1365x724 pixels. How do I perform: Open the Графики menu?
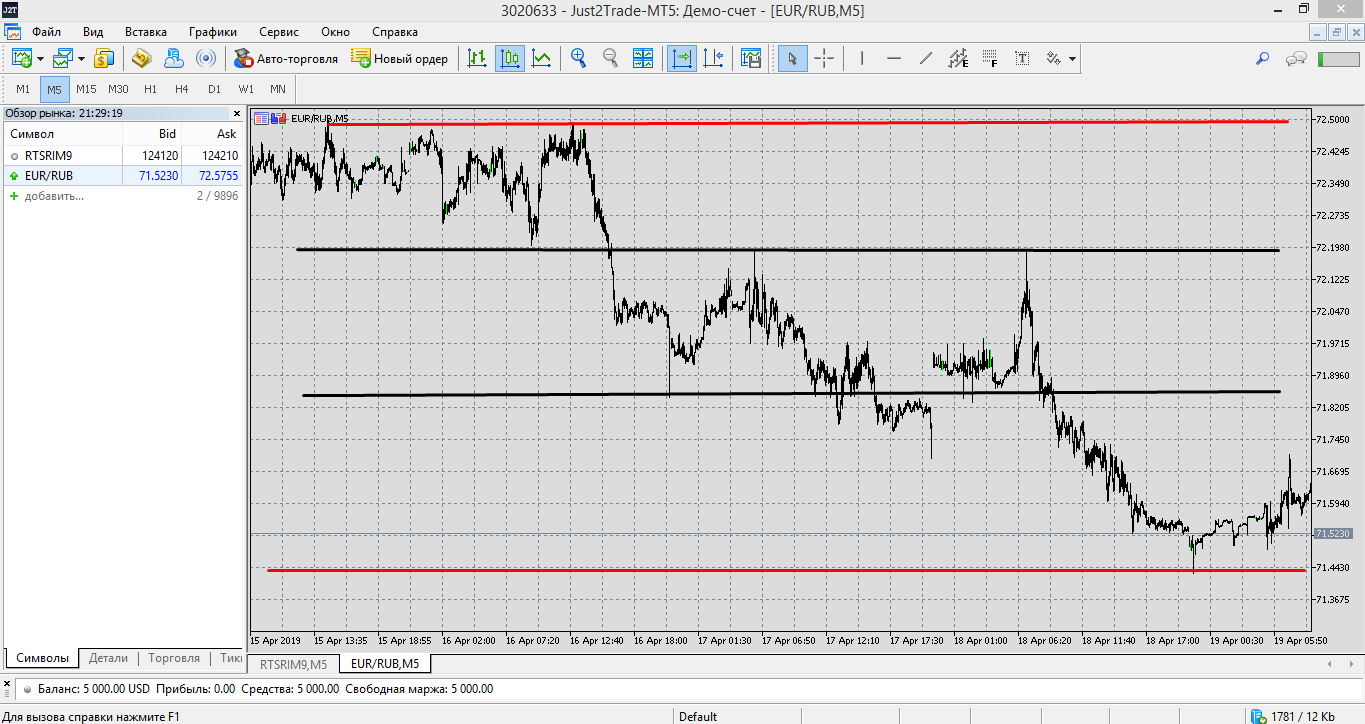tap(212, 31)
